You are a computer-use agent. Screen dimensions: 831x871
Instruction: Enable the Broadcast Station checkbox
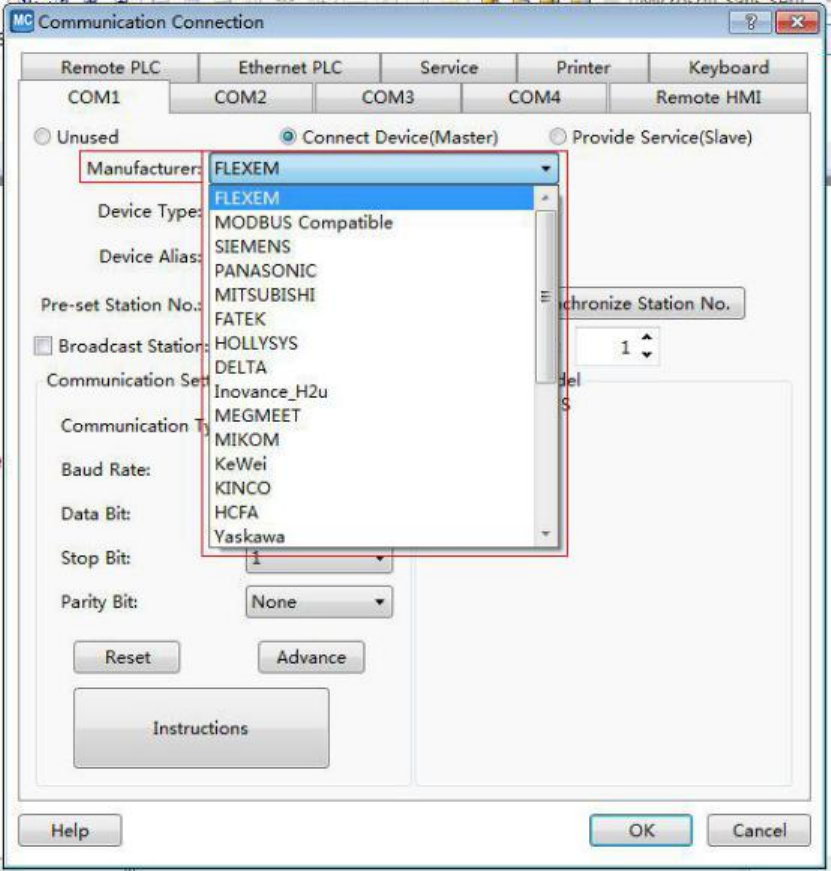click(x=43, y=346)
